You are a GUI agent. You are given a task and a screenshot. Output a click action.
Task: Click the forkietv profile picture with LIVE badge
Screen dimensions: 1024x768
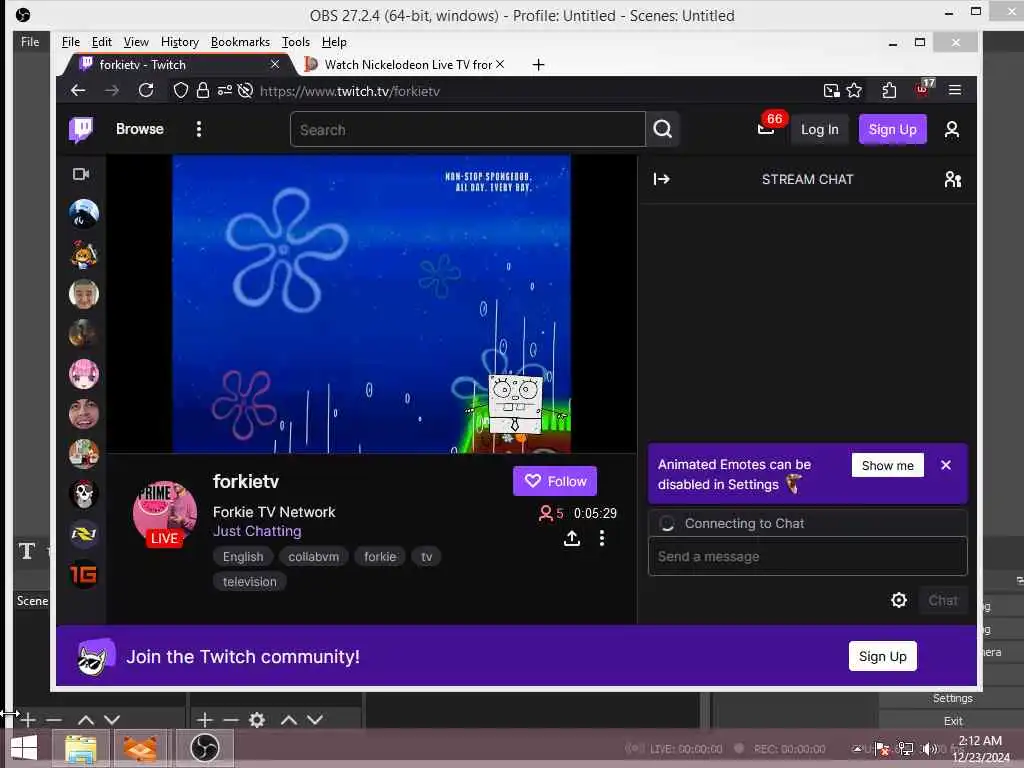(x=165, y=514)
